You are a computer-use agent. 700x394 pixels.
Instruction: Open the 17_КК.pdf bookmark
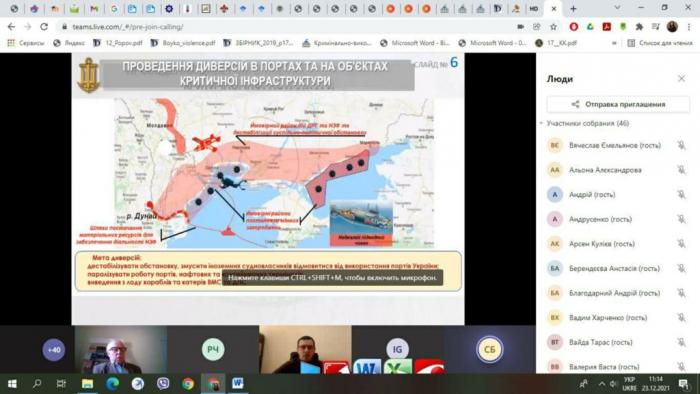click(556, 43)
